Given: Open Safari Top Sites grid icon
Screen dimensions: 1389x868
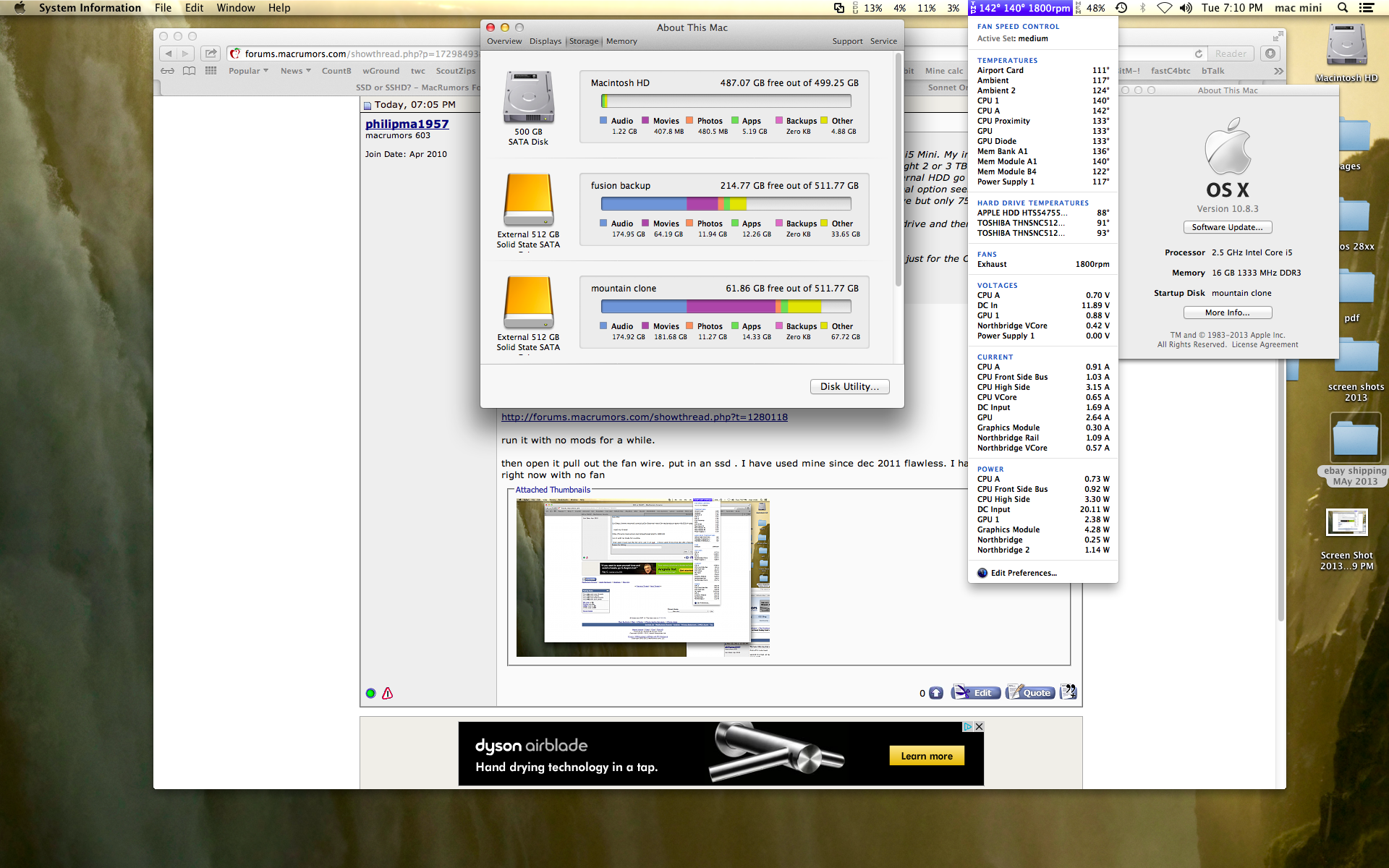Looking at the screenshot, I should pos(211,71).
